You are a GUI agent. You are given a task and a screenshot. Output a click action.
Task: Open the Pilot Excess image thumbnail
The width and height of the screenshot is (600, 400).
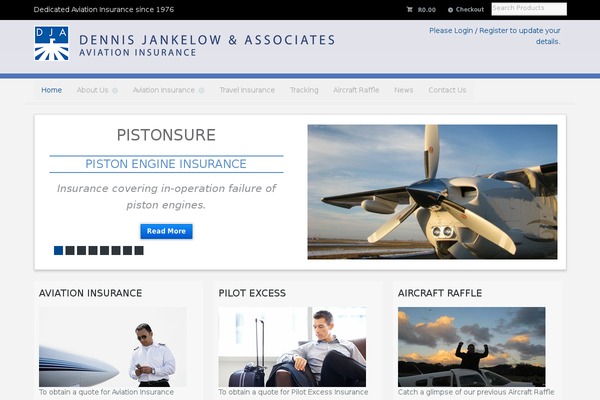[x=292, y=347]
